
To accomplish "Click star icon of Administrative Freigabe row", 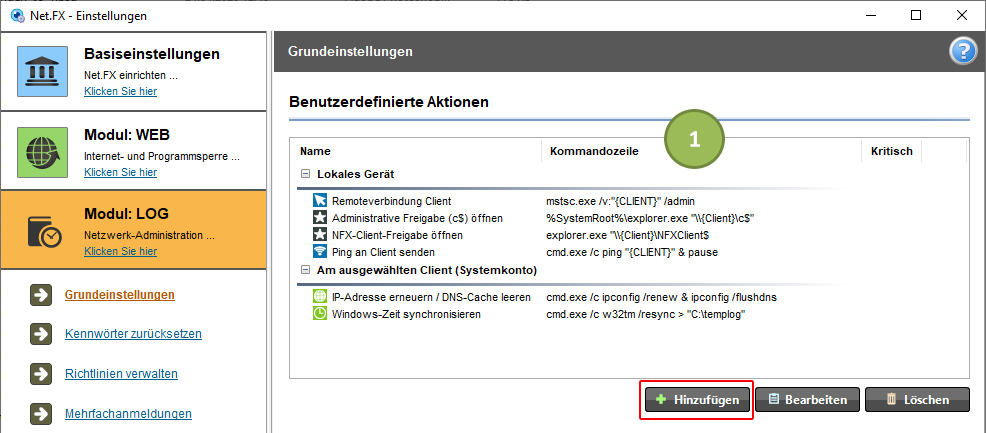I will 320,218.
